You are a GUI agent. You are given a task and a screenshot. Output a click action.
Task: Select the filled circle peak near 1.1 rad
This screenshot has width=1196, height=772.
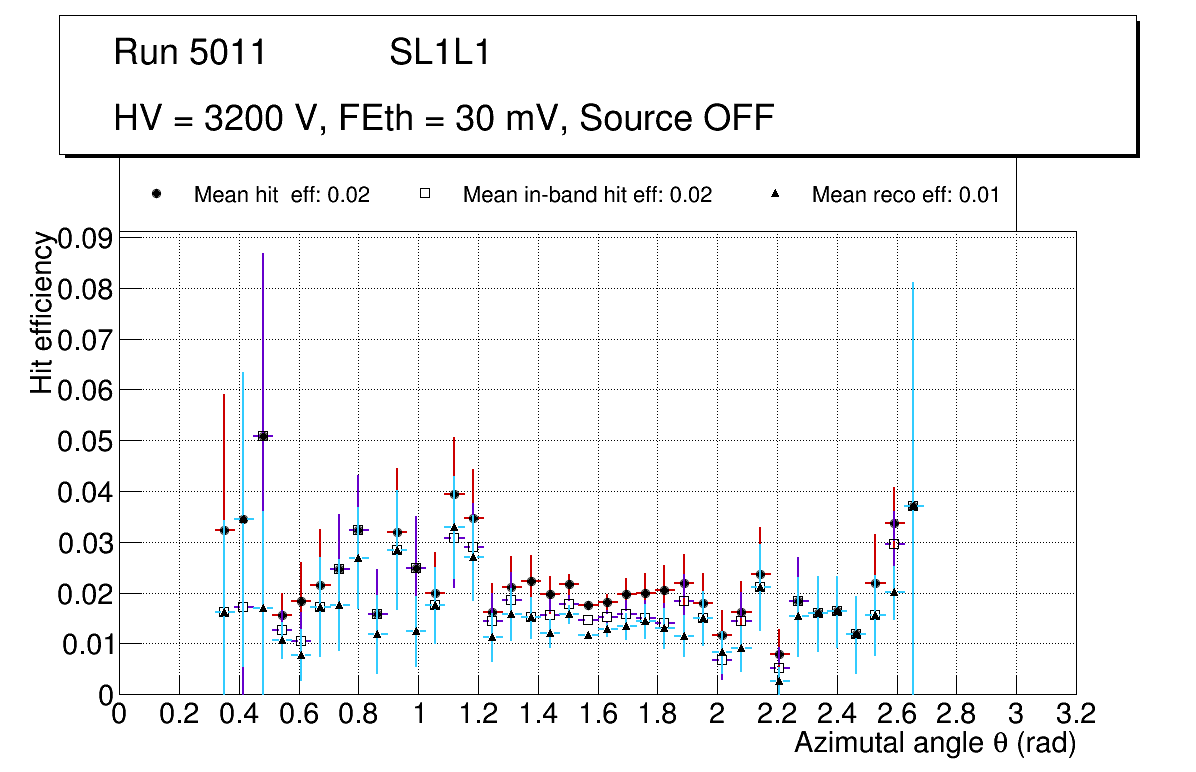tap(454, 494)
